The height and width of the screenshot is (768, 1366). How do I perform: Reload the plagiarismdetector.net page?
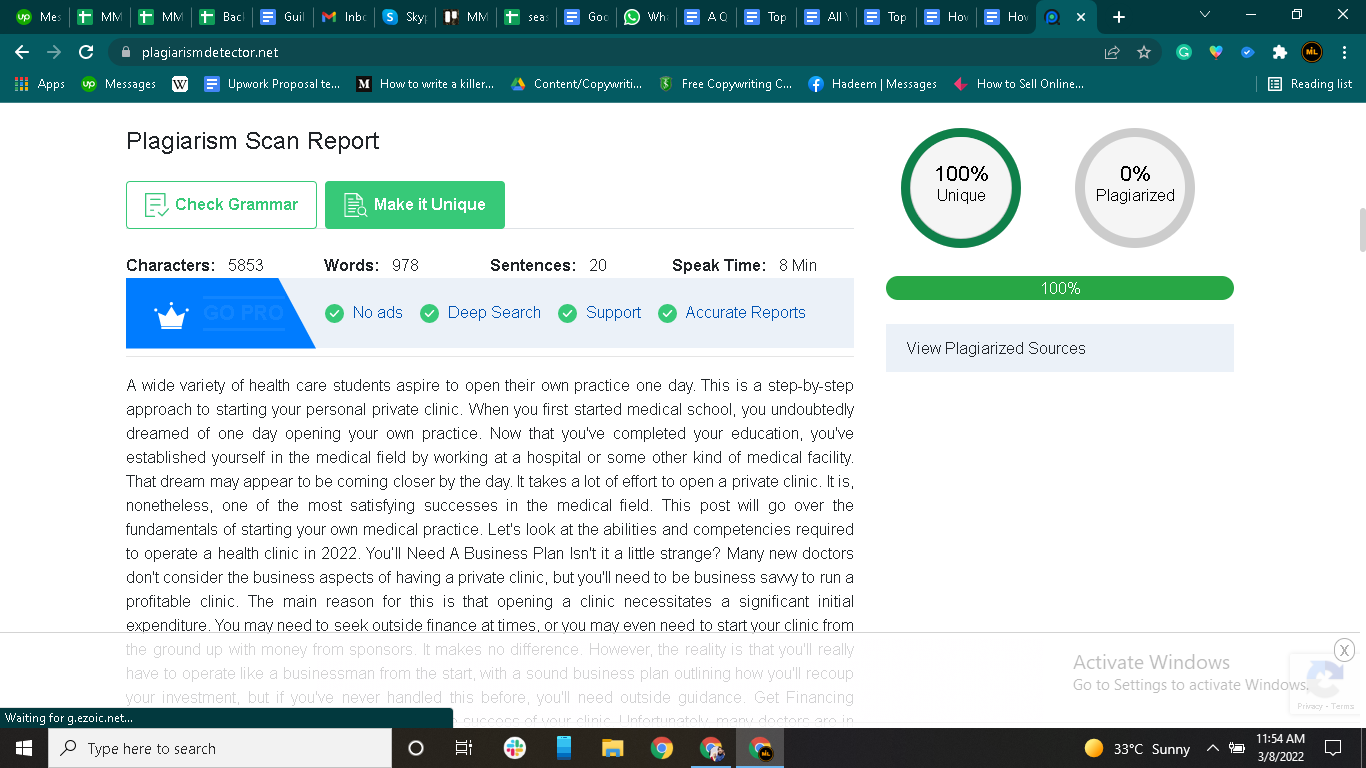(86, 52)
